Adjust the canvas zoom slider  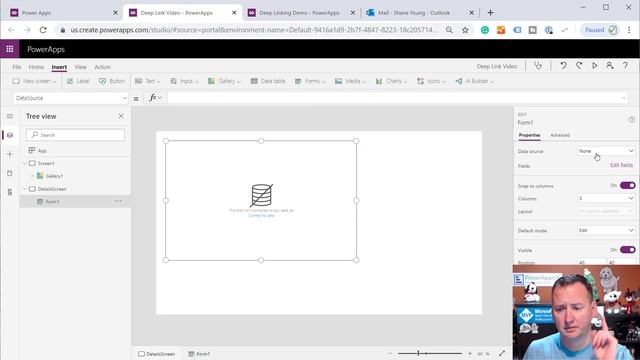[430, 353]
